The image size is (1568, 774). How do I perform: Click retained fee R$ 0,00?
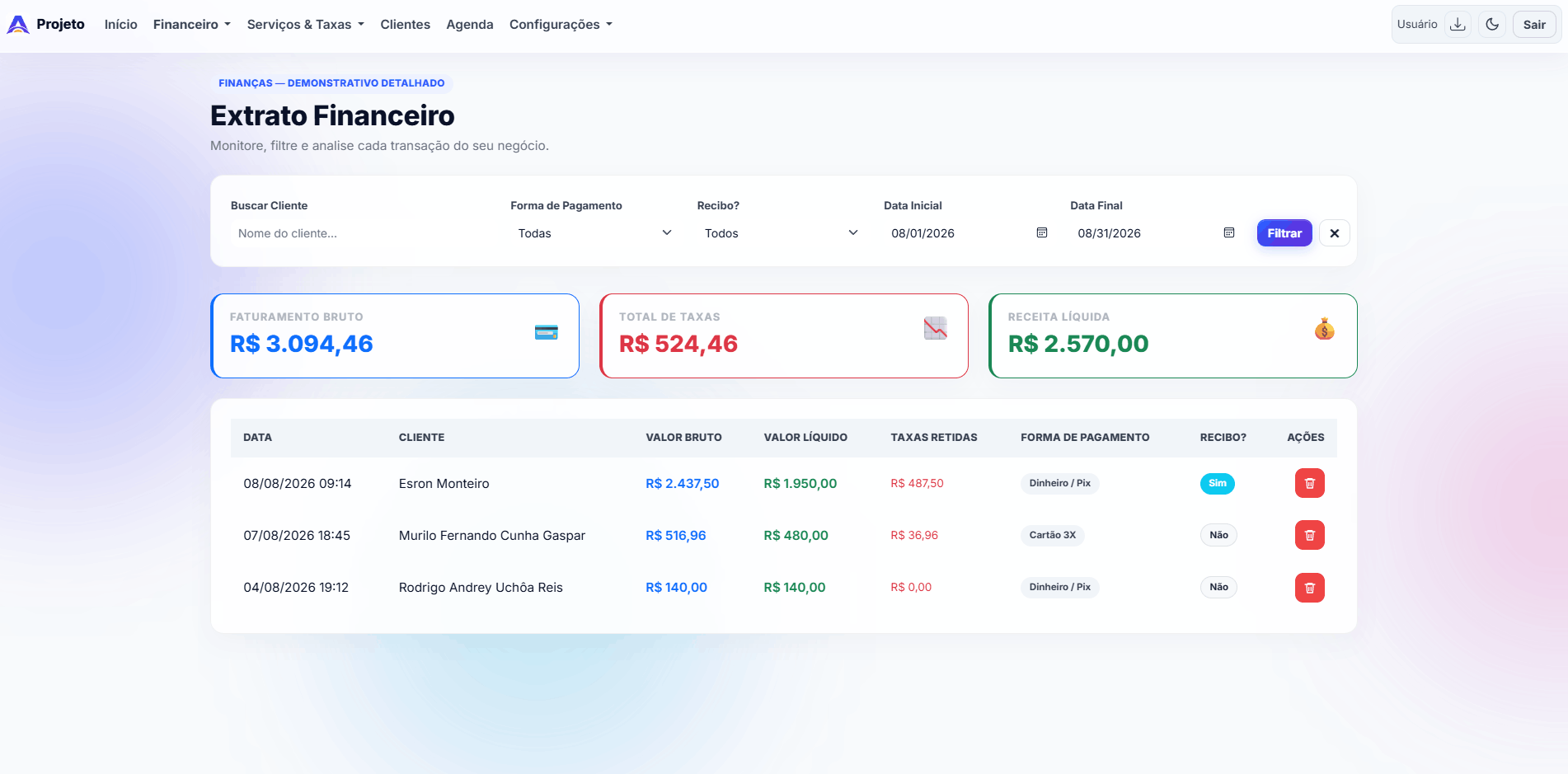tap(911, 587)
